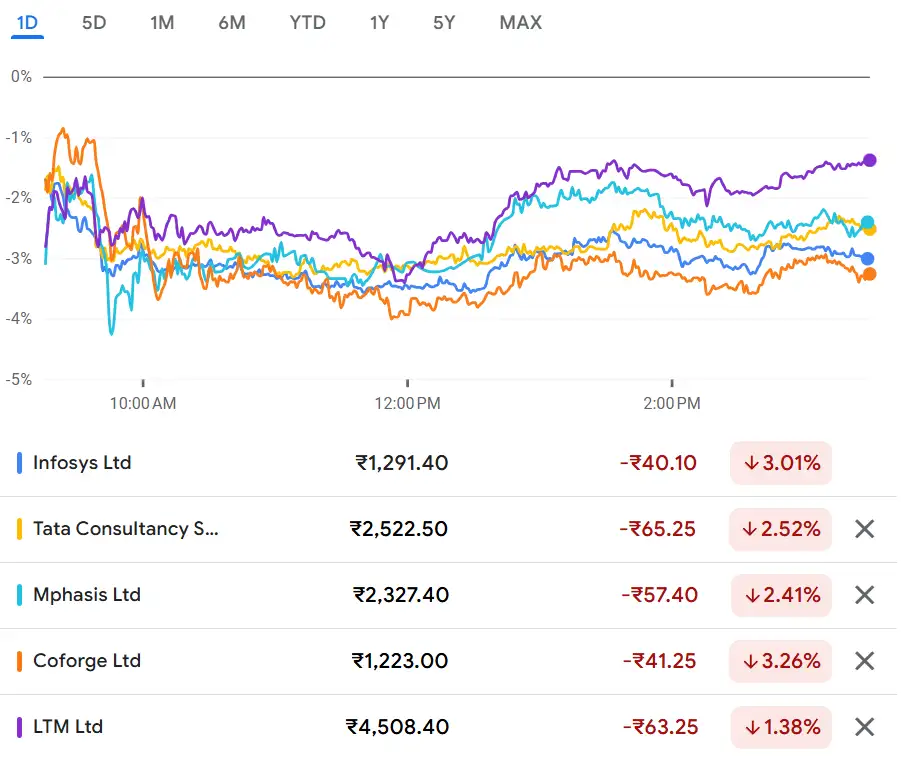Remove LTM Ltd using X icon
The height and width of the screenshot is (757, 901).
click(x=865, y=727)
